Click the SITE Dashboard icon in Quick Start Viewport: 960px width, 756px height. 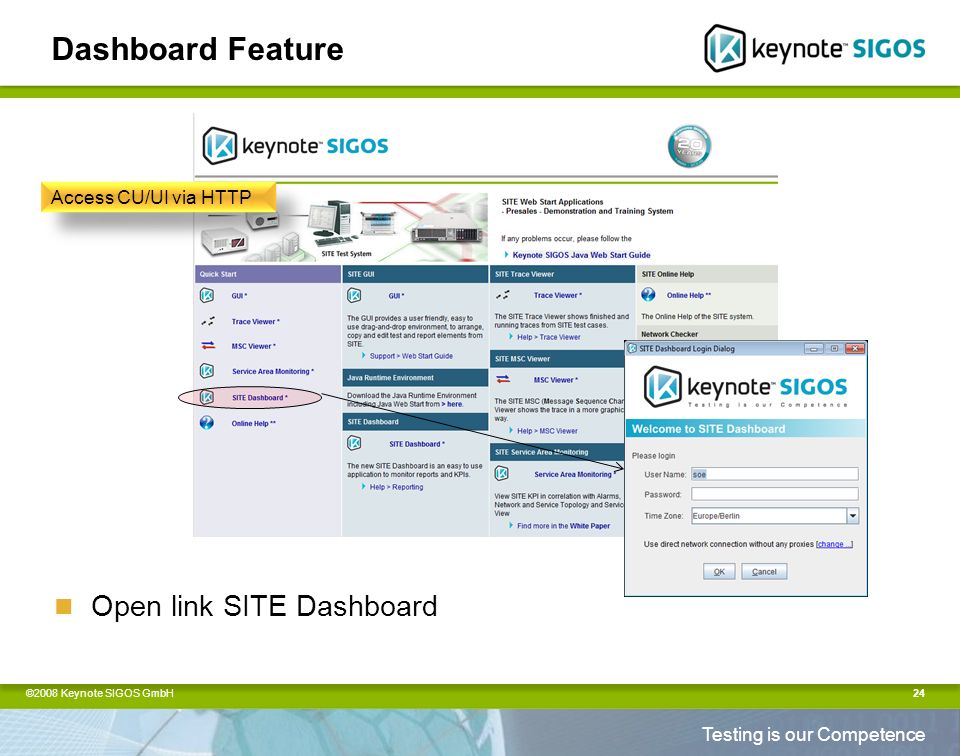point(207,397)
